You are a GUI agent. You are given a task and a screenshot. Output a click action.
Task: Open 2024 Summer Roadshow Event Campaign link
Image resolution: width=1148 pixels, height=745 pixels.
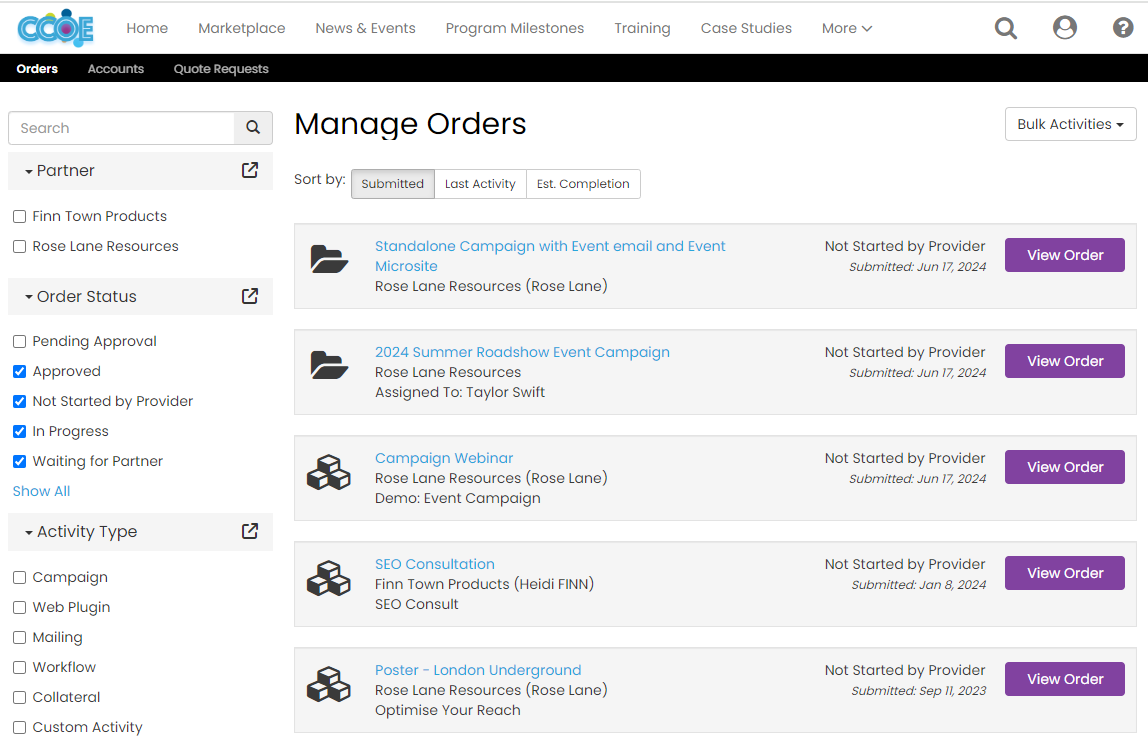point(522,352)
